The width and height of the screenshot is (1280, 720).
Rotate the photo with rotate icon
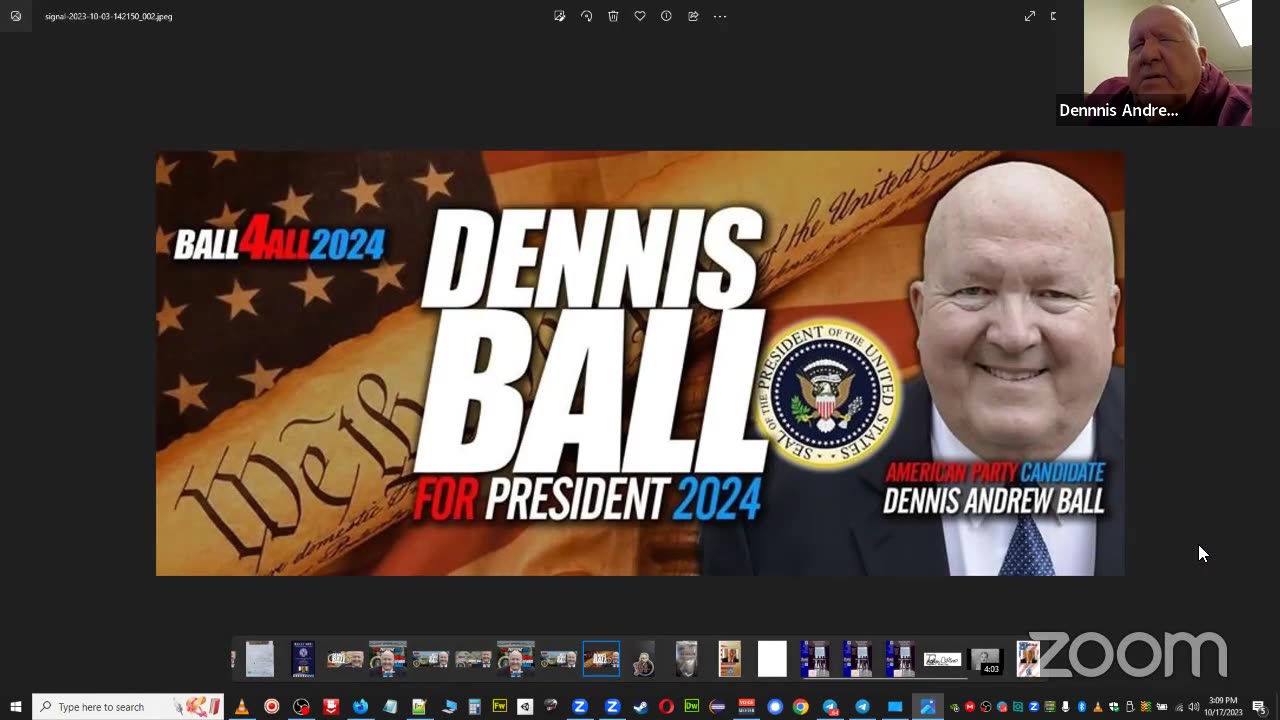[x=587, y=16]
